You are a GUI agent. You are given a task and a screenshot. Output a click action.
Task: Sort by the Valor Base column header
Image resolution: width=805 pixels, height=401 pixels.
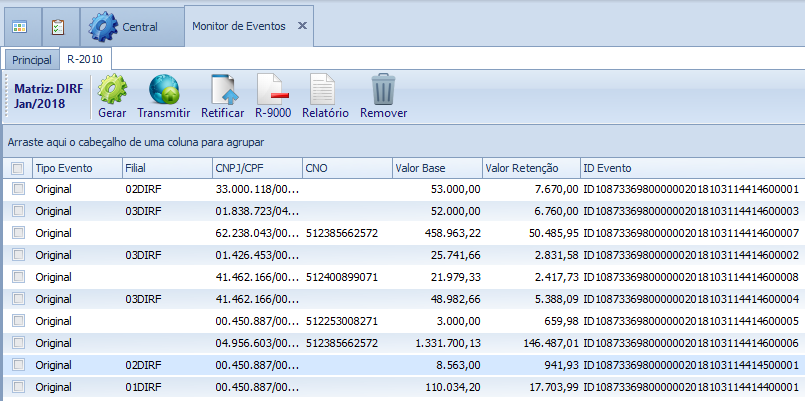[435, 168]
